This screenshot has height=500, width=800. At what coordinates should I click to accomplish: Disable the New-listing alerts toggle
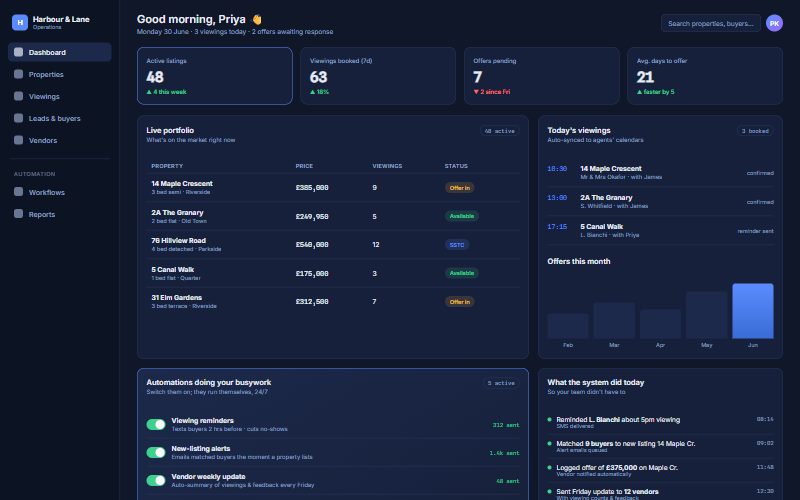click(x=156, y=453)
